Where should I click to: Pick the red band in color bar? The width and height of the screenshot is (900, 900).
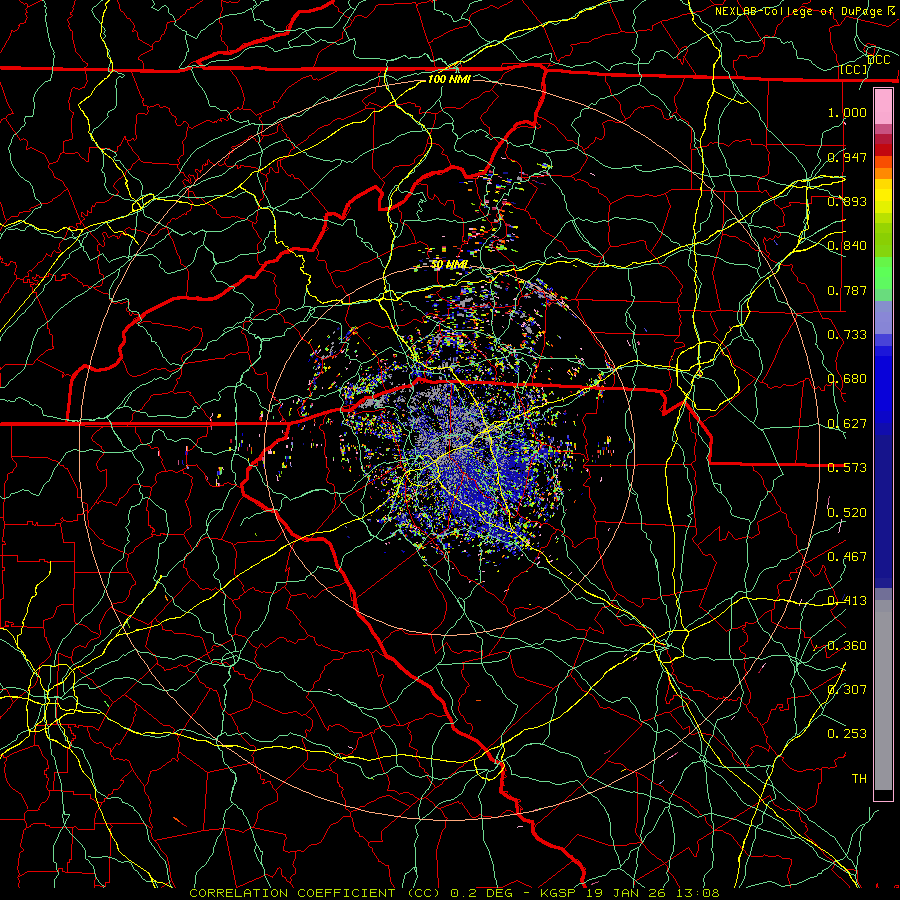click(x=883, y=150)
